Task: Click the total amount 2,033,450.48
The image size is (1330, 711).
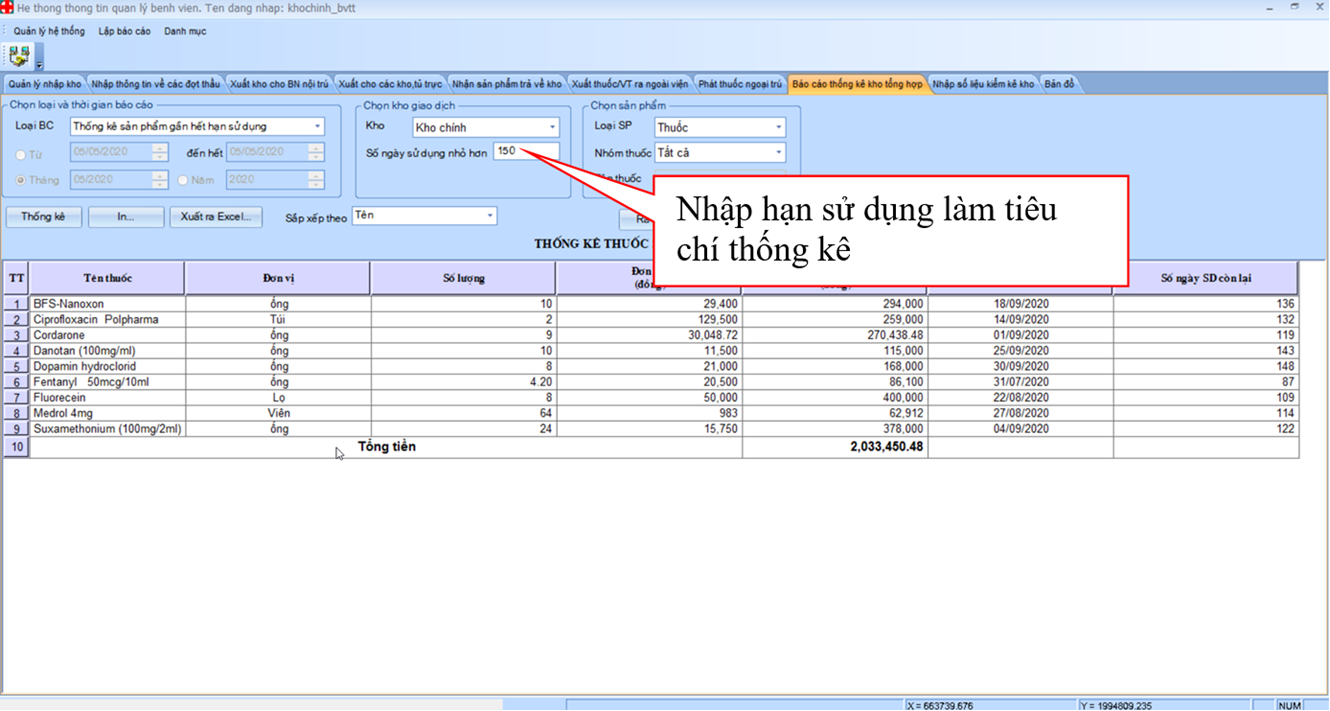Action: 885,447
